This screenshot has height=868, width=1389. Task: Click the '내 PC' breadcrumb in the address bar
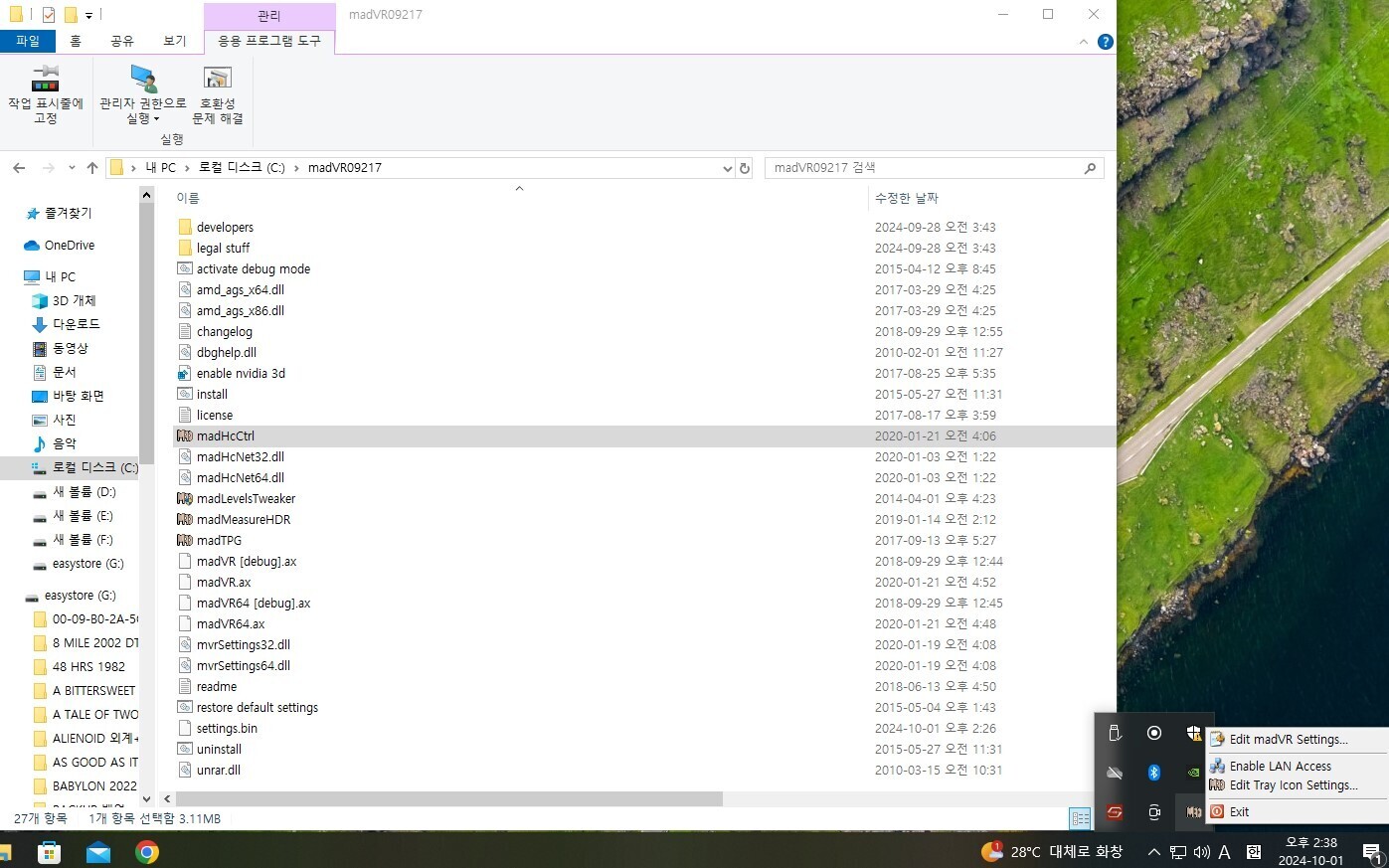[x=160, y=168]
